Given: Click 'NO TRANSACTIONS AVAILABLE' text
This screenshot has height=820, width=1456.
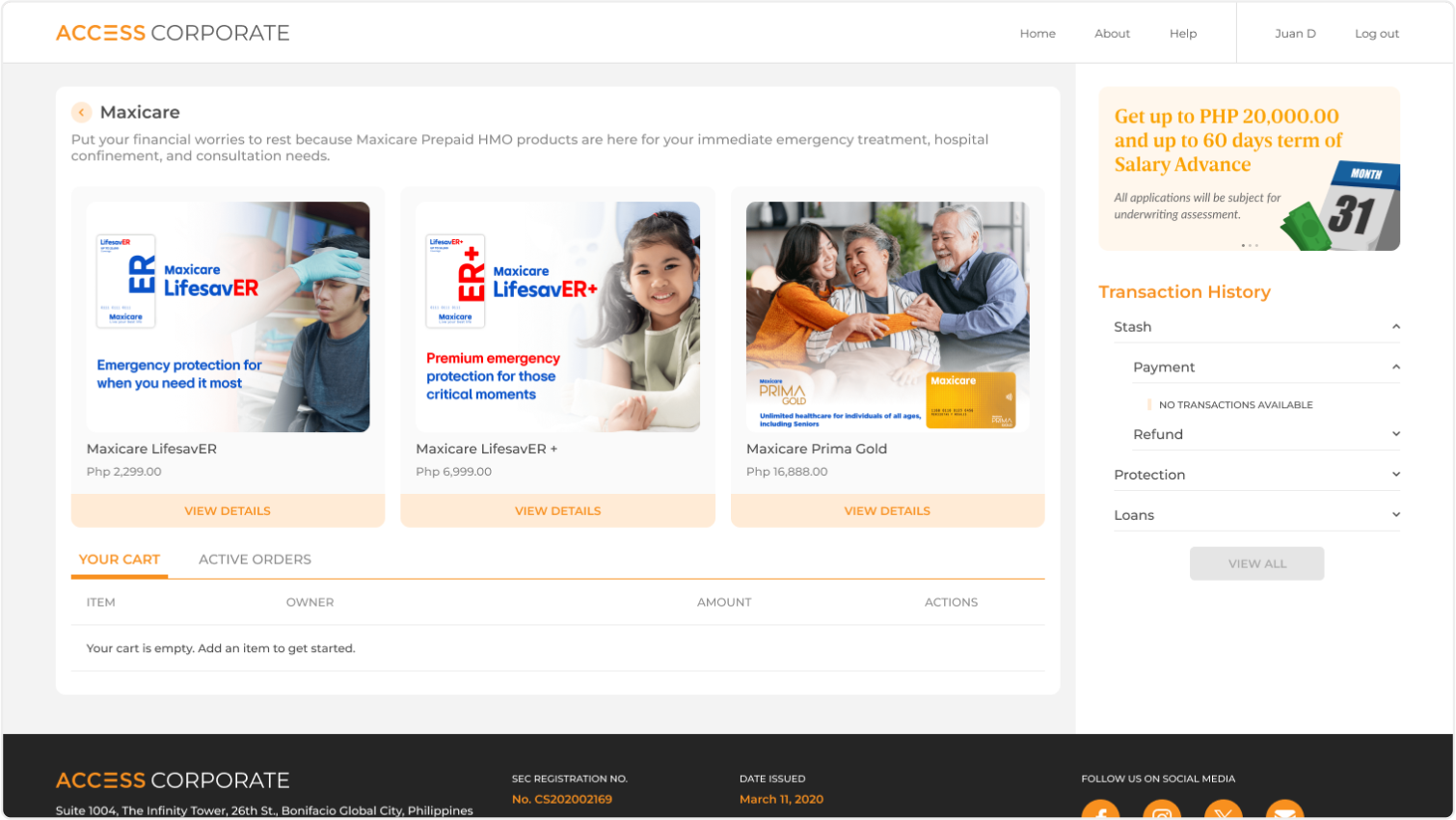Looking at the screenshot, I should click(x=1236, y=405).
